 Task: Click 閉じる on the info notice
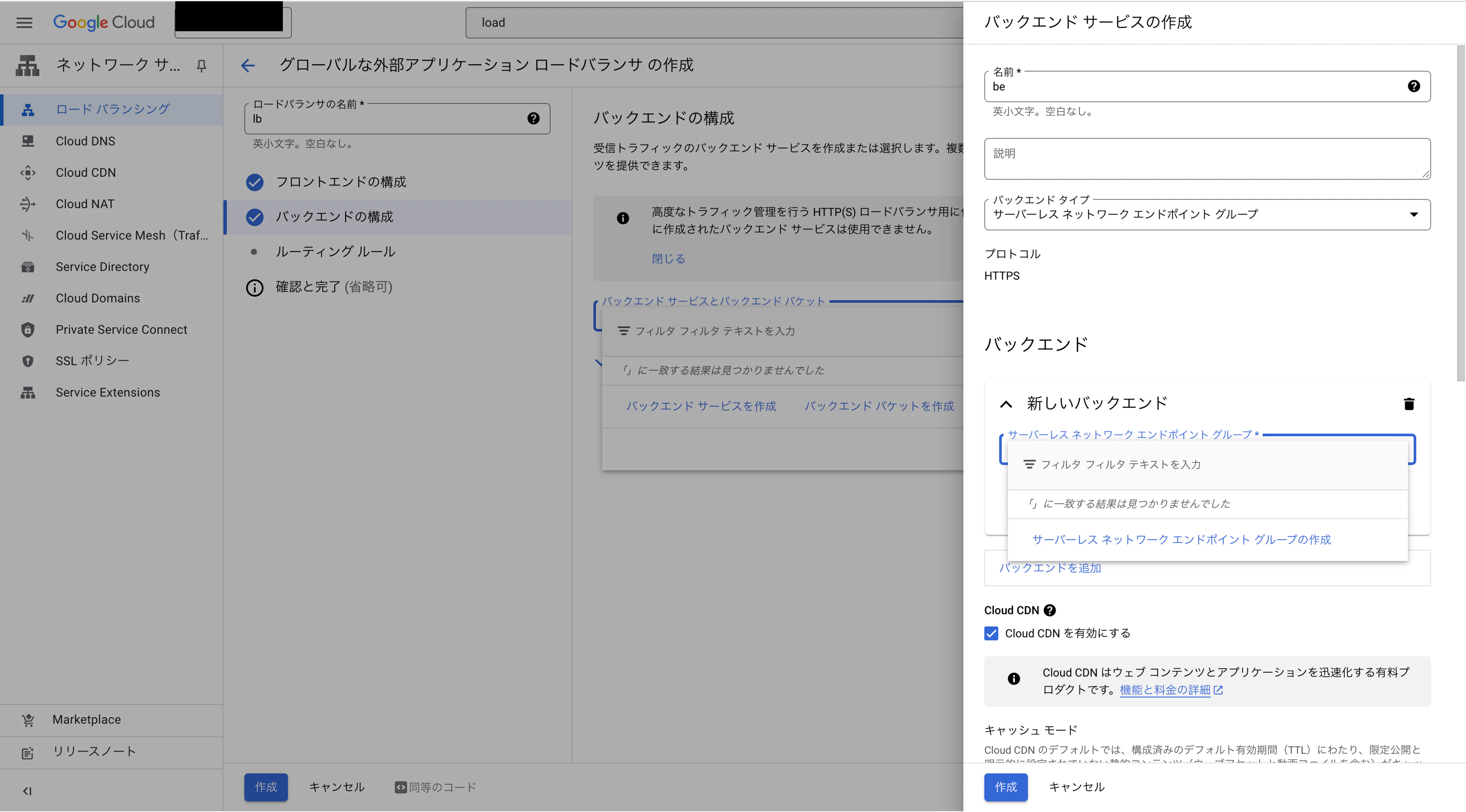point(668,259)
